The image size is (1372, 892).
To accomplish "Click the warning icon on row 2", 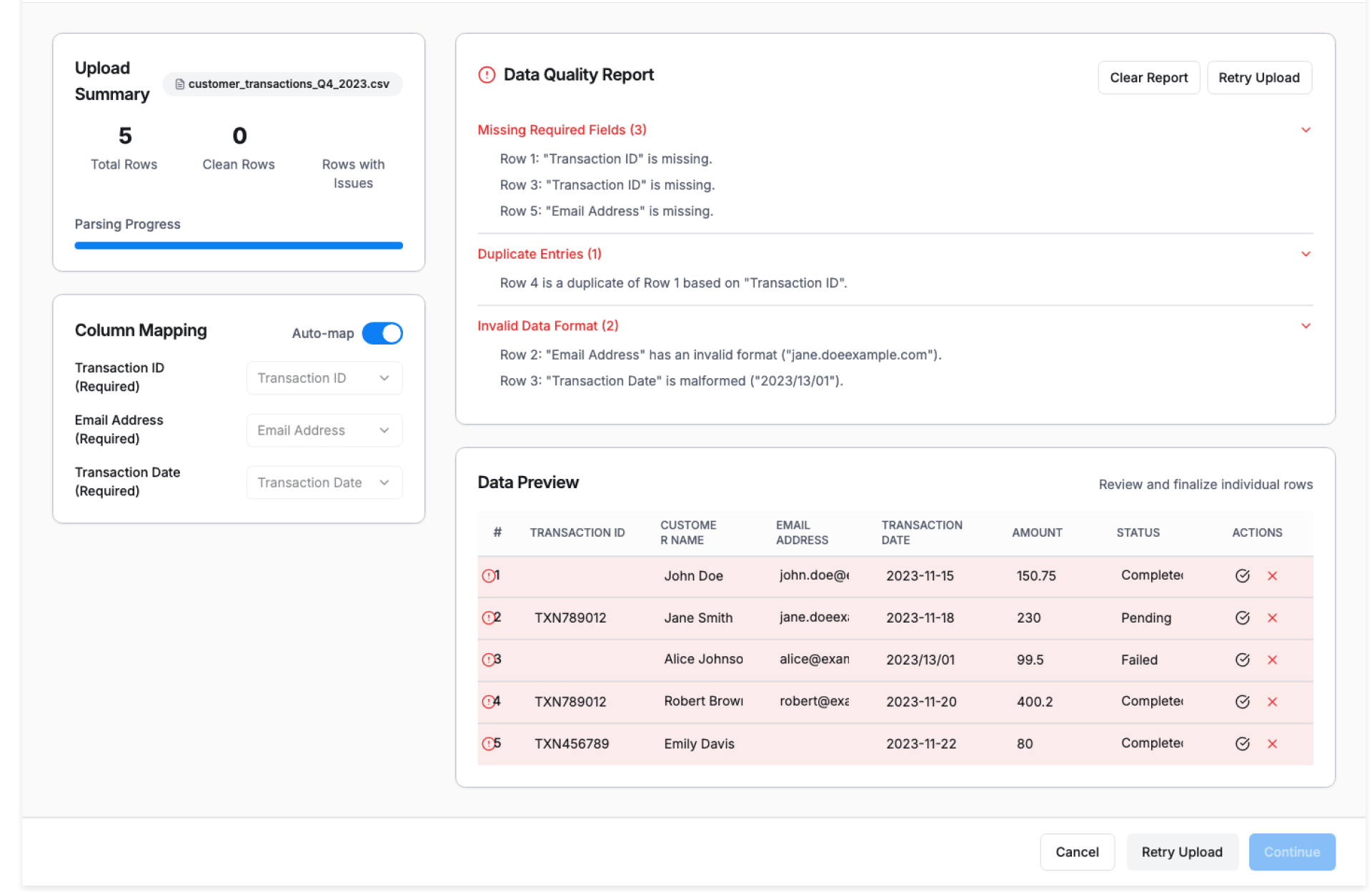I will (x=488, y=618).
